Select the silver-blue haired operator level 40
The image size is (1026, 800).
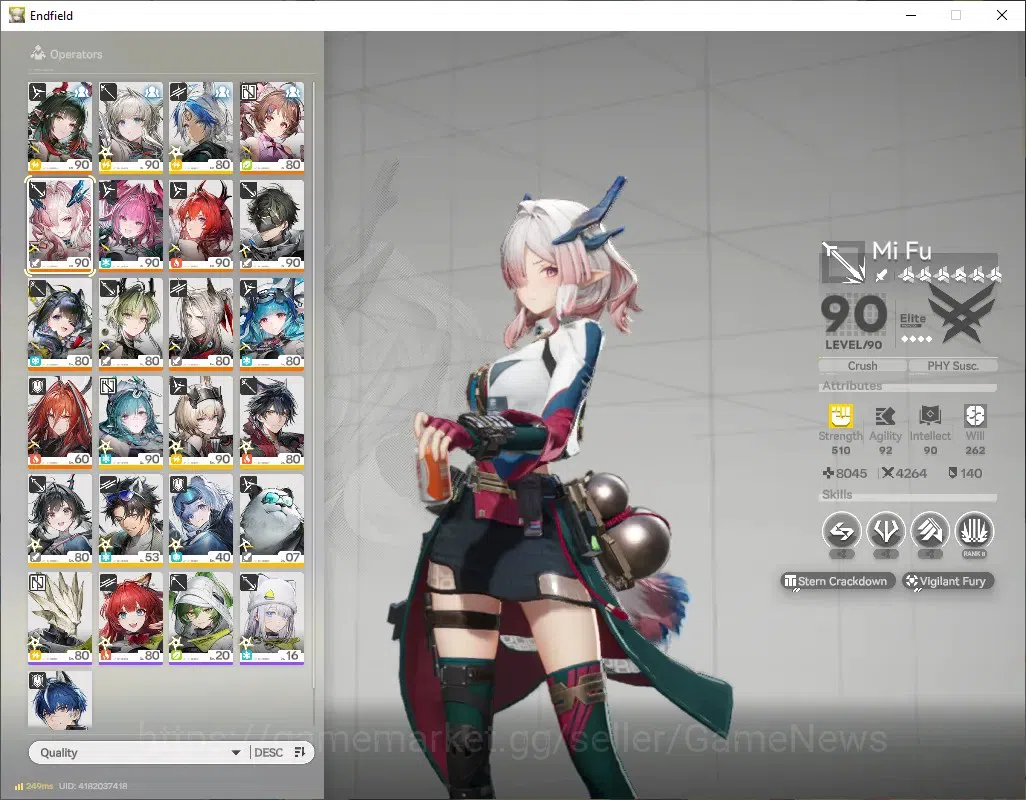[201, 519]
